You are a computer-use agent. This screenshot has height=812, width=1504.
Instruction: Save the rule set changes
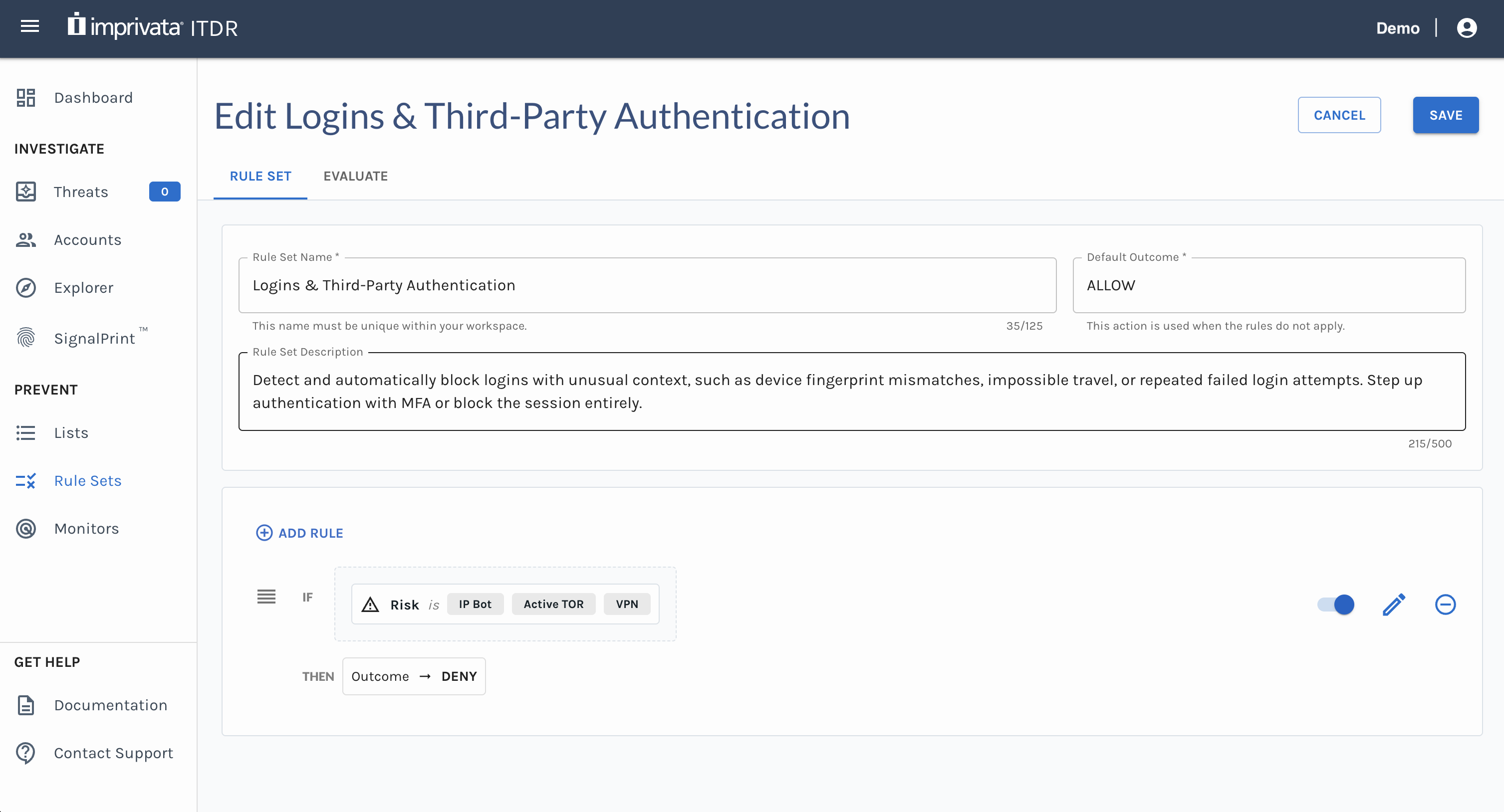click(1446, 115)
